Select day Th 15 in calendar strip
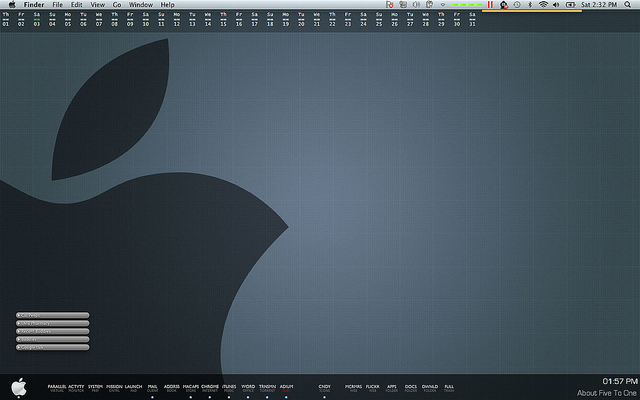This screenshot has height=400, width=640. (x=223, y=19)
